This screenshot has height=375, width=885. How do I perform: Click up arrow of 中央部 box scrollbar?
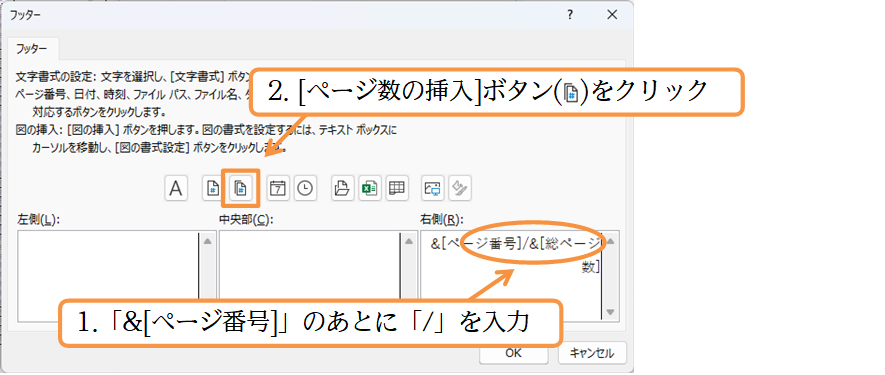(x=409, y=241)
